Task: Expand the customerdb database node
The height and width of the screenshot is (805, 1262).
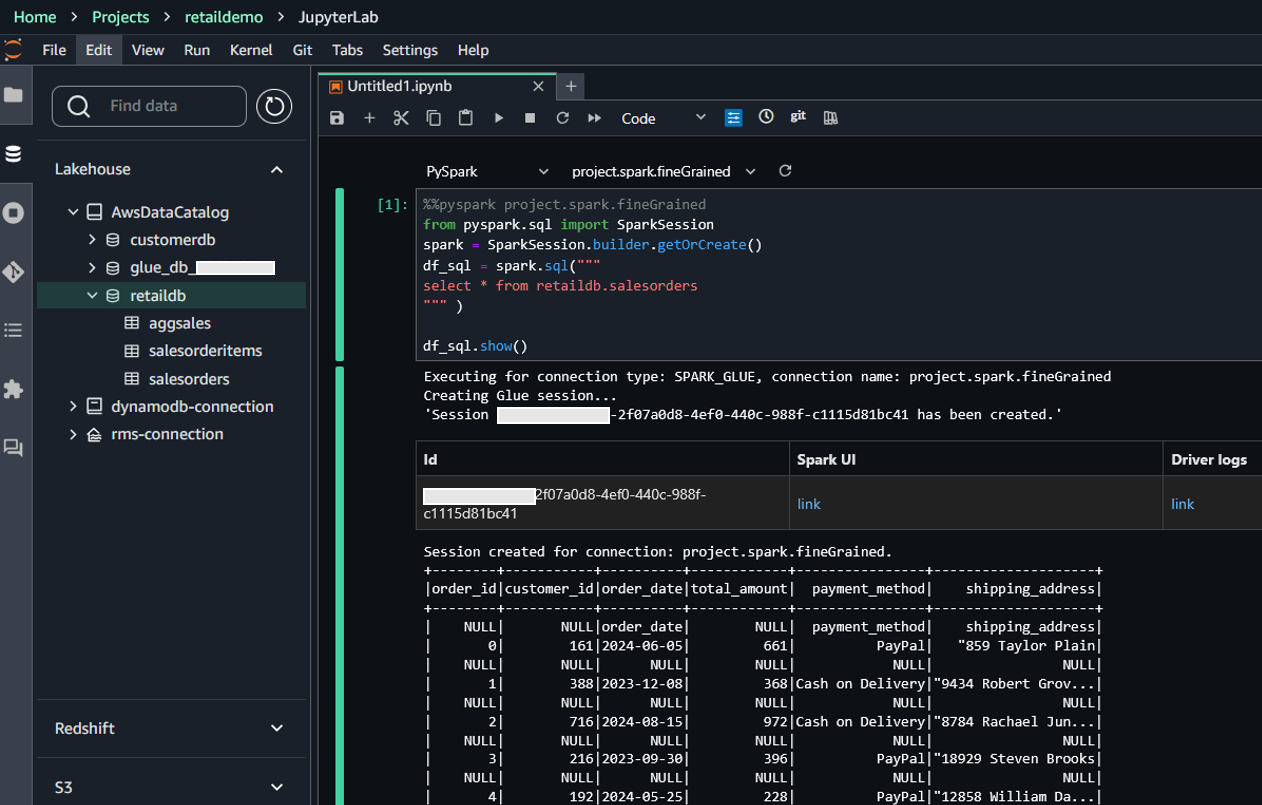Action: point(92,240)
